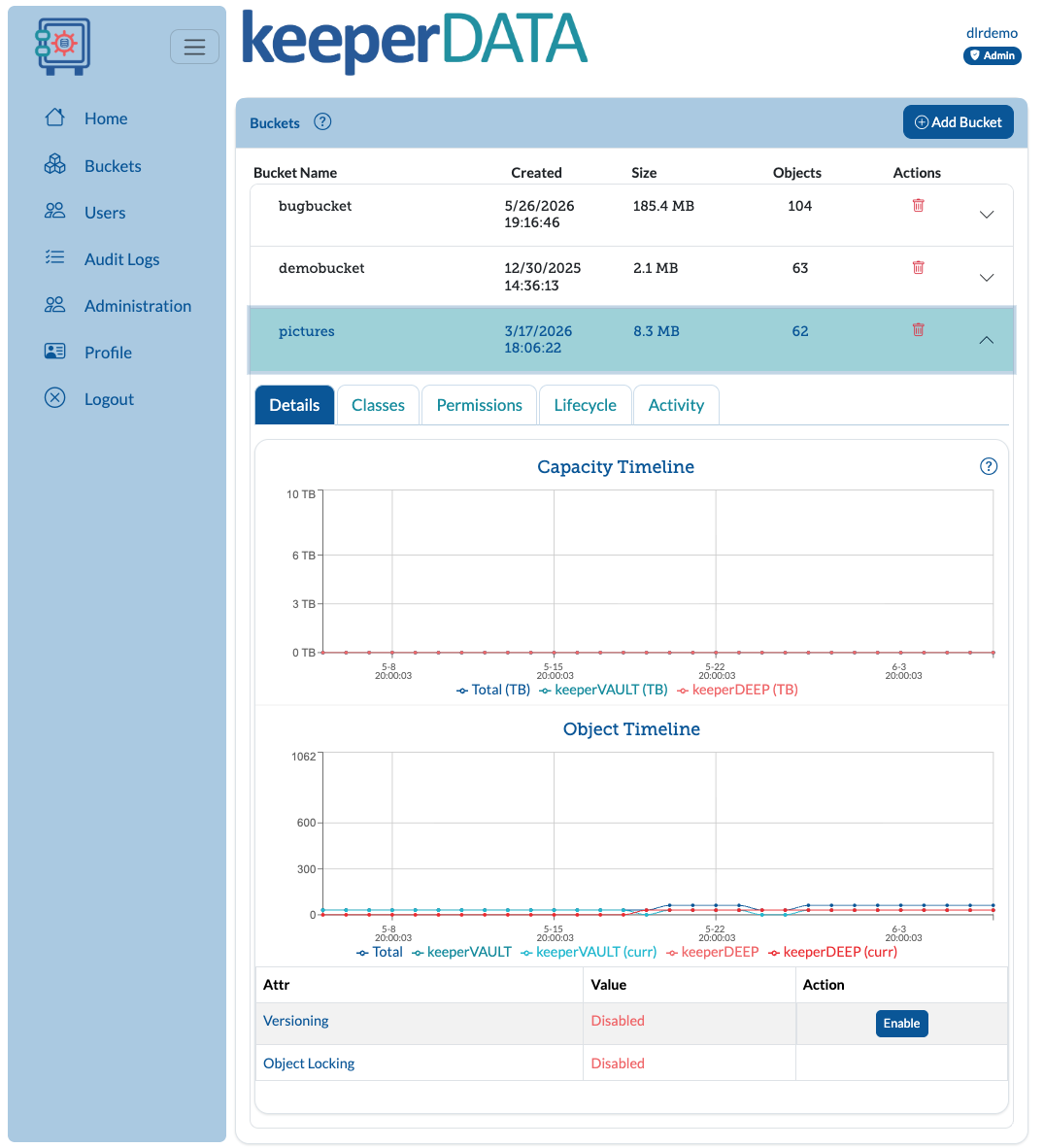Click Versioning Disabled value

(618, 1021)
